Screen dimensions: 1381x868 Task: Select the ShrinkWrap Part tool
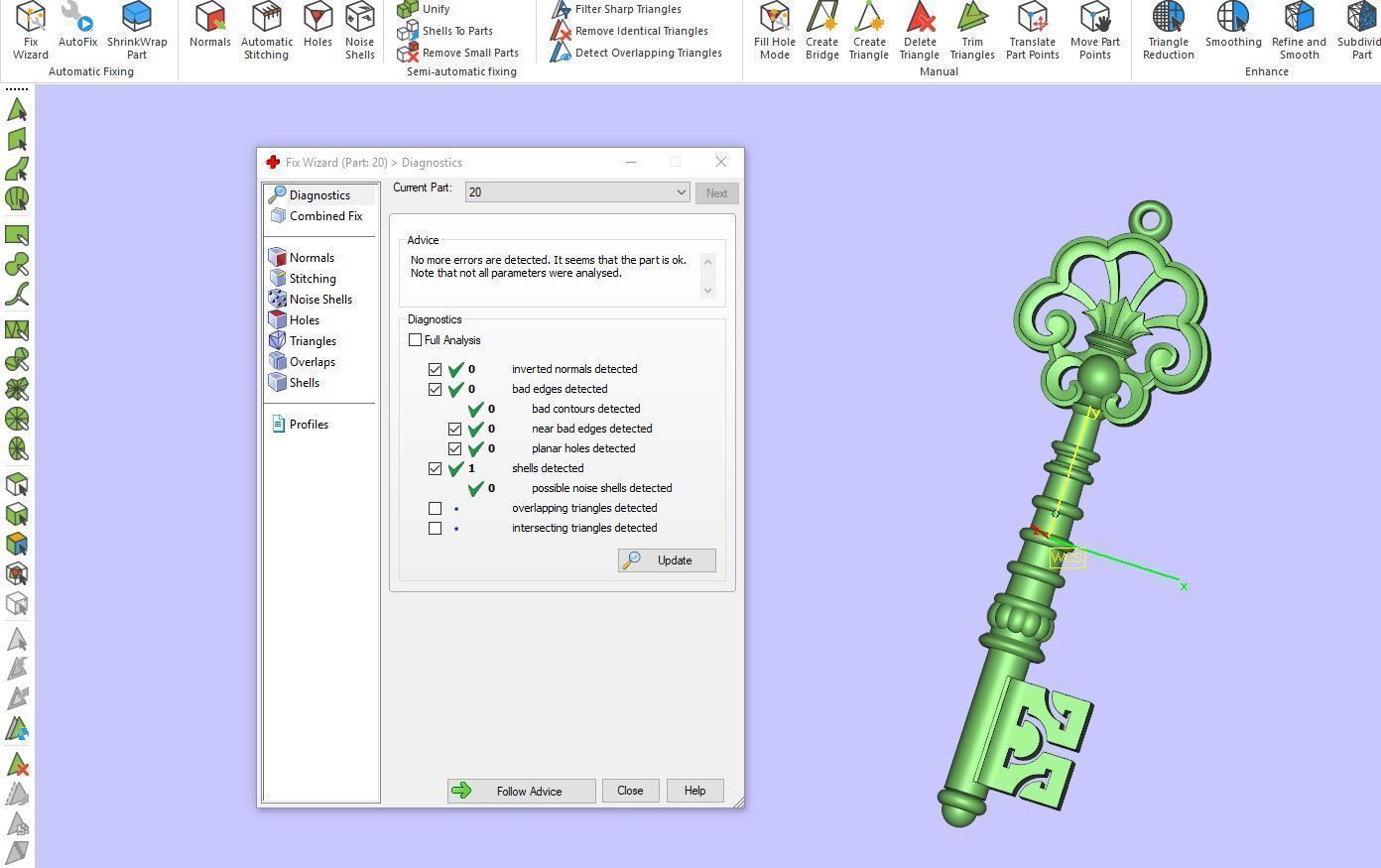[x=137, y=30]
